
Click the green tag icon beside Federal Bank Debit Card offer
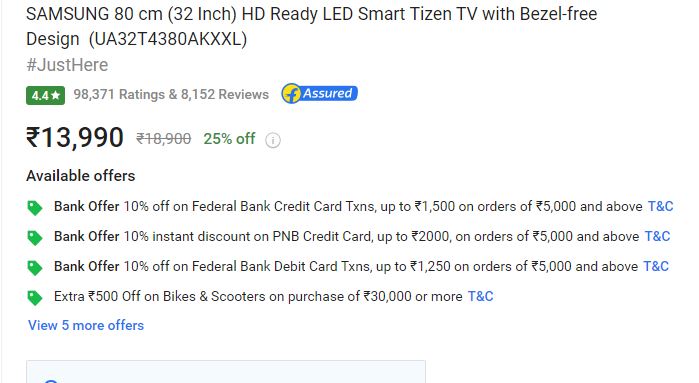point(35,268)
